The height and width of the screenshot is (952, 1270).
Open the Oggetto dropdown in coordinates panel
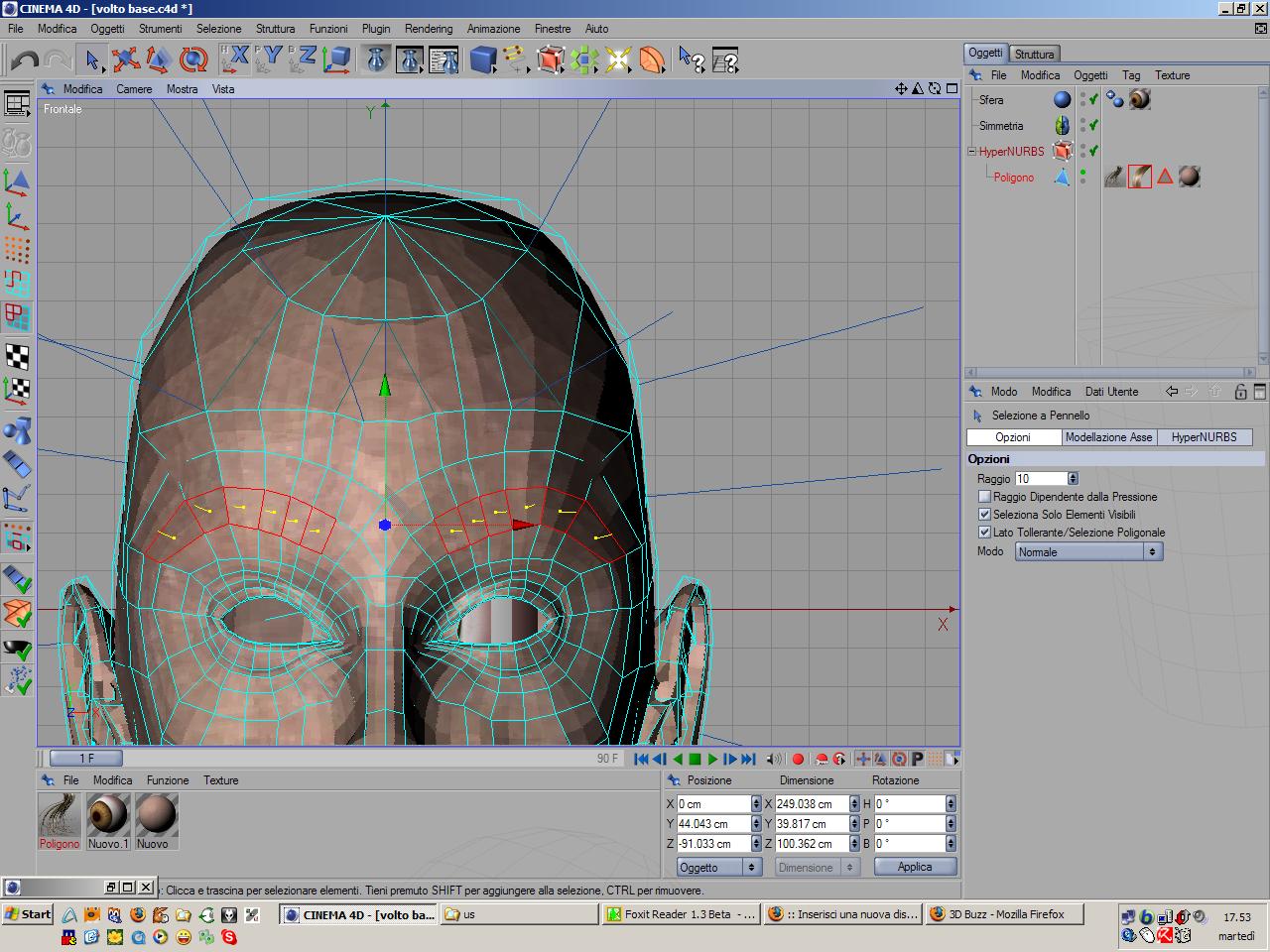coord(718,867)
